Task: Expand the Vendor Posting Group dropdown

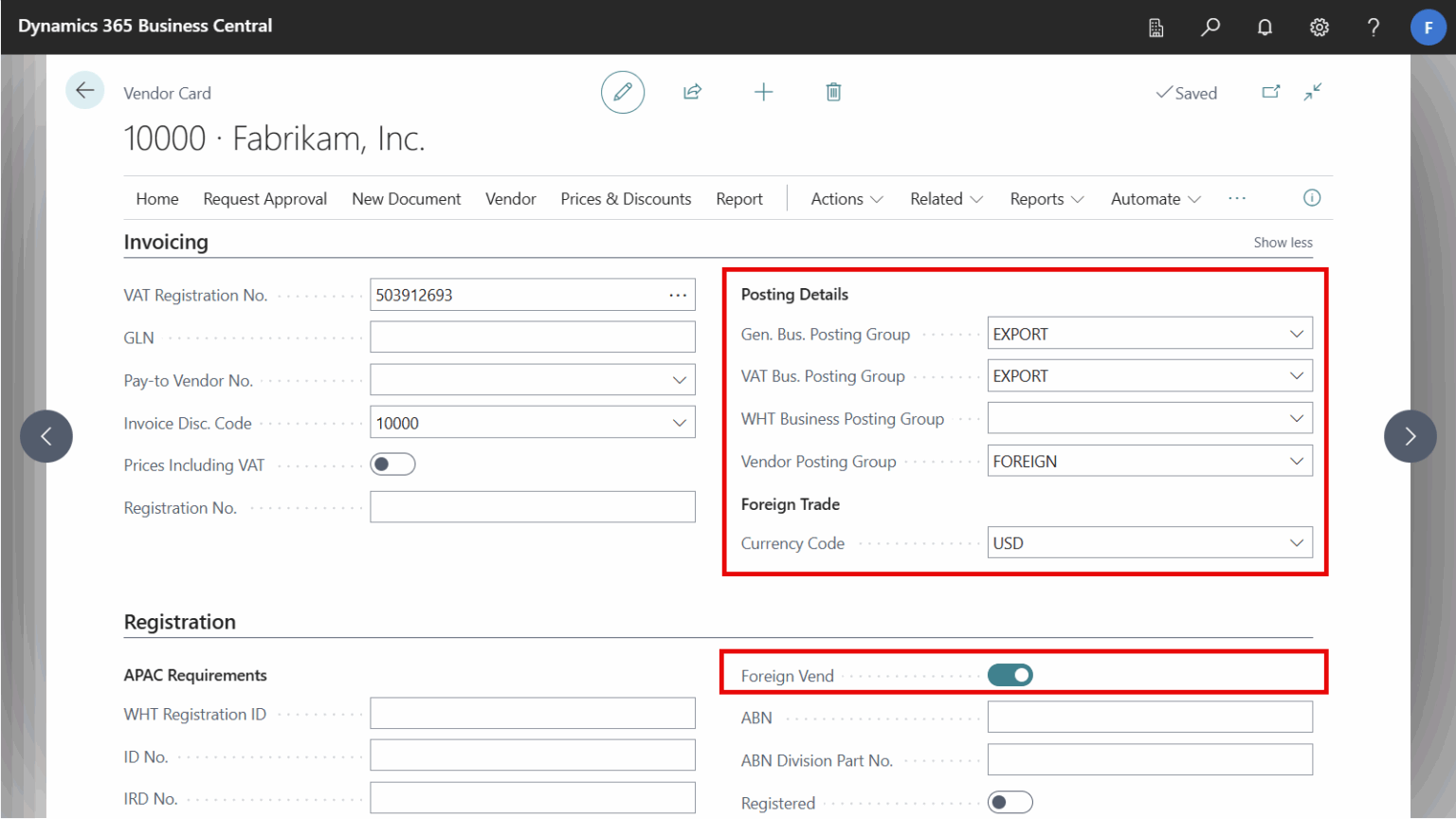Action: (x=1296, y=462)
